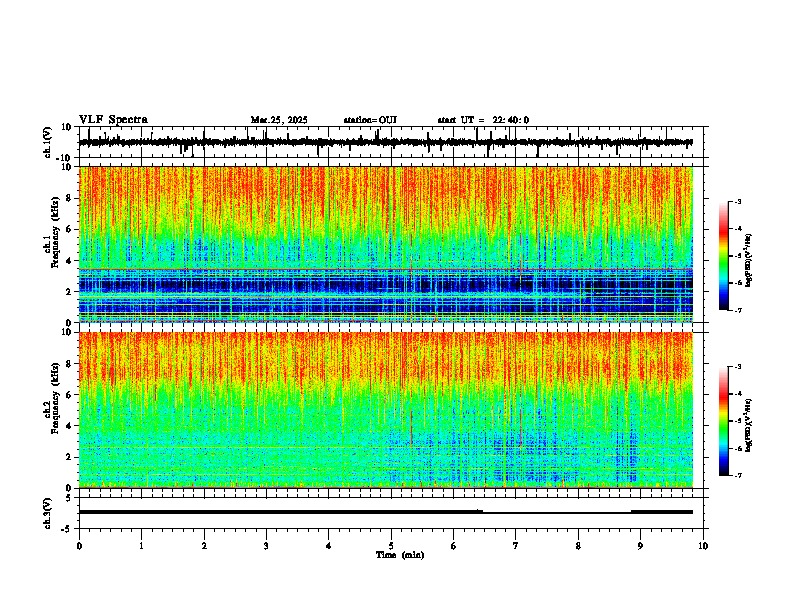Click the ch.2 colorbar log(PSD) label

point(748,425)
